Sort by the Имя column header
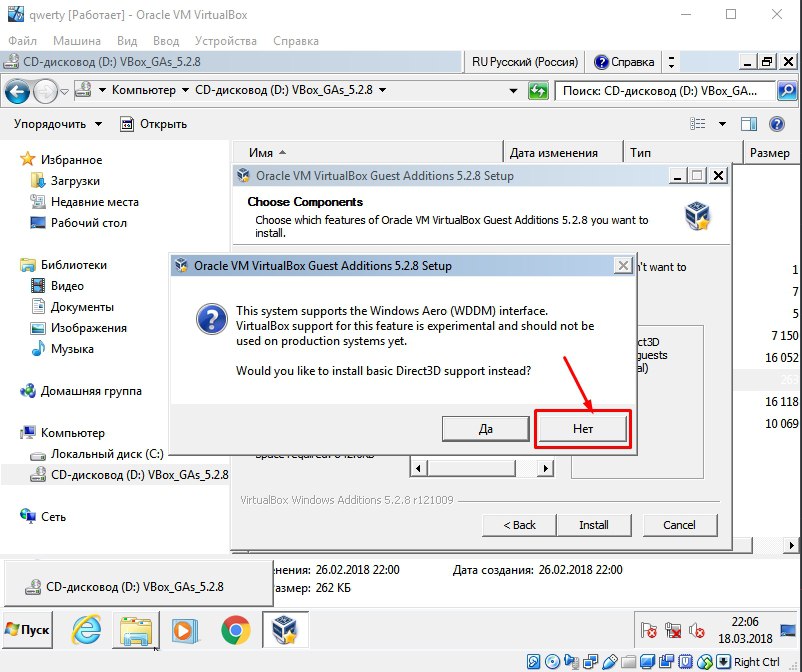802x672 pixels. click(368, 152)
